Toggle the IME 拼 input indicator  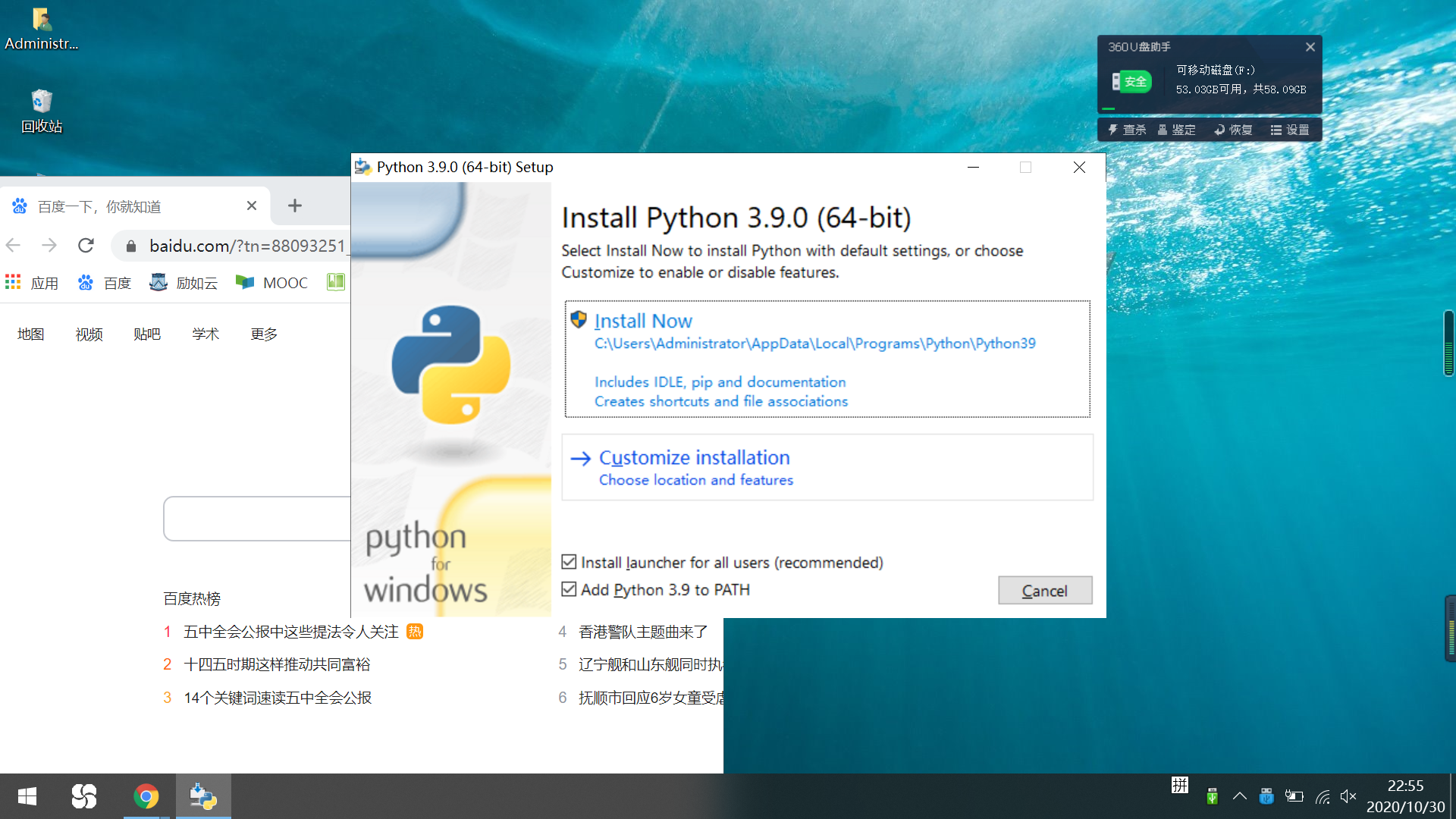click(1179, 786)
